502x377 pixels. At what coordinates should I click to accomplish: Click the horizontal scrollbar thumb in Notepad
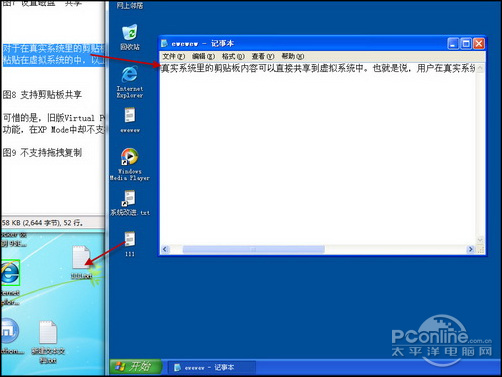[254, 249]
